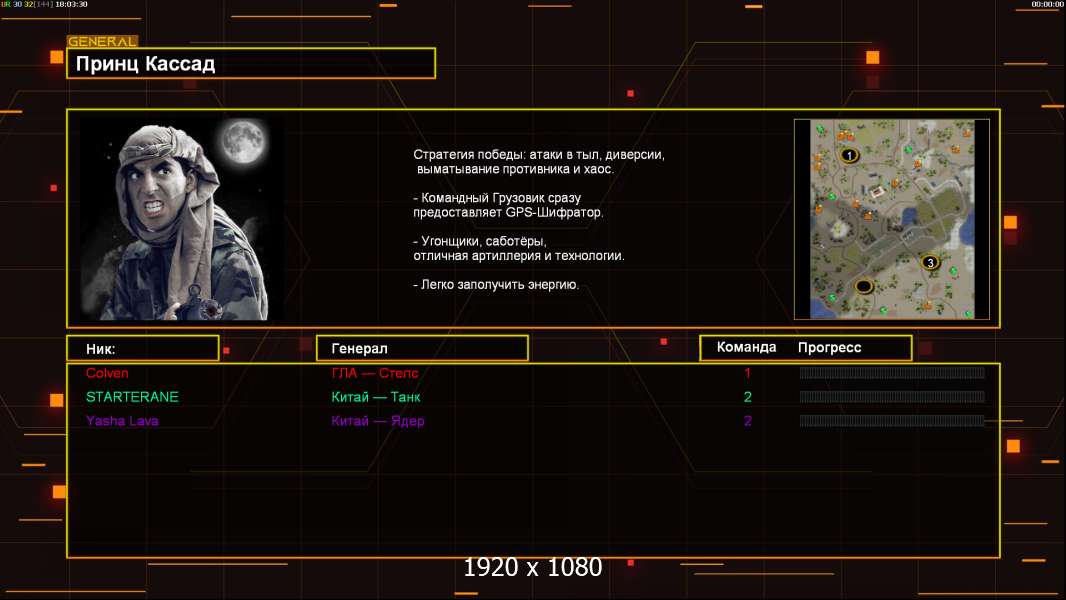Click the title 'Принц Кассад'
Viewport: 1066px width, 600px height.
click(x=145, y=64)
